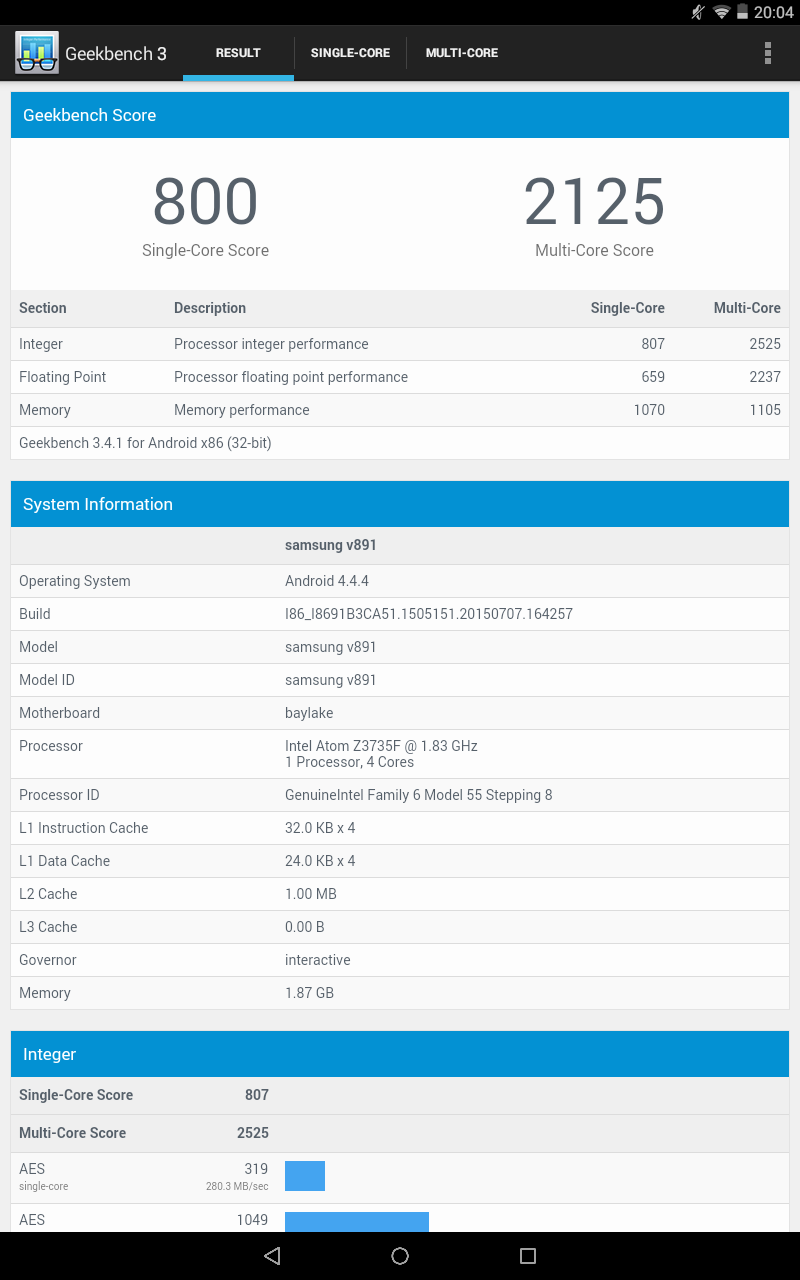The image size is (800, 1280).
Task: Select the Single-Core Score caption below 800
Action: [x=205, y=251]
